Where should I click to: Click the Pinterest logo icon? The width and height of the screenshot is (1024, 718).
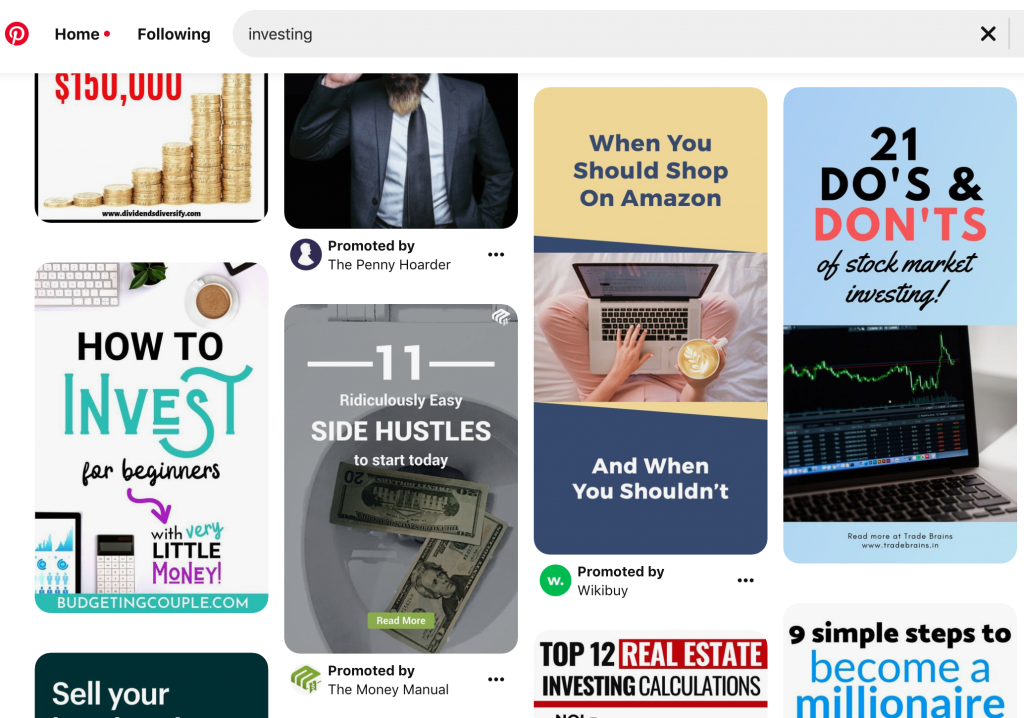(x=17, y=33)
